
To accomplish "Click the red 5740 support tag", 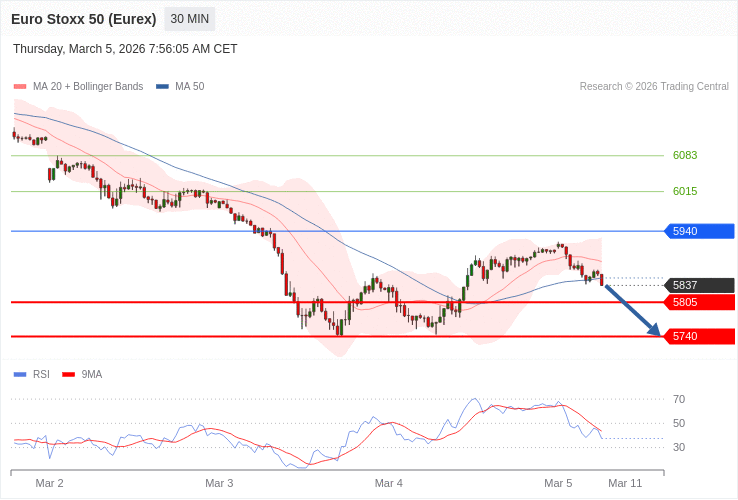I will pos(699,337).
